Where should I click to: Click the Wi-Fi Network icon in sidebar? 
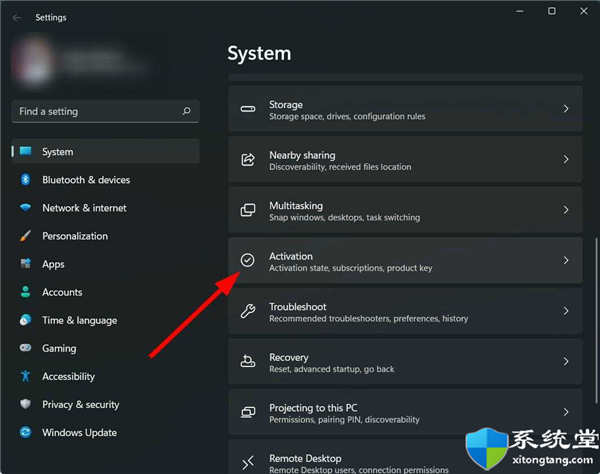[26, 207]
